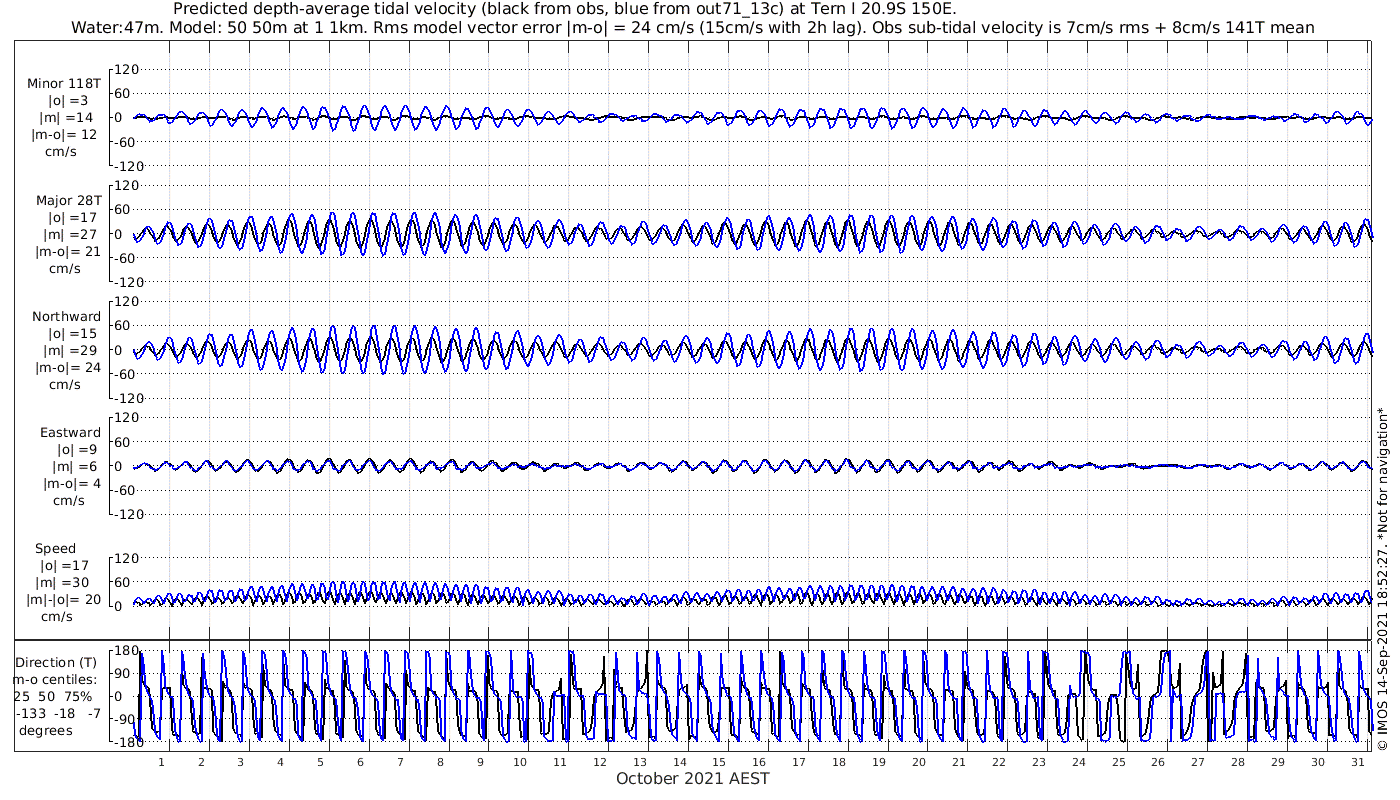1400x800 pixels.
Task: Click the 'October 2021 AEST' axis title
Action: [x=693, y=778]
